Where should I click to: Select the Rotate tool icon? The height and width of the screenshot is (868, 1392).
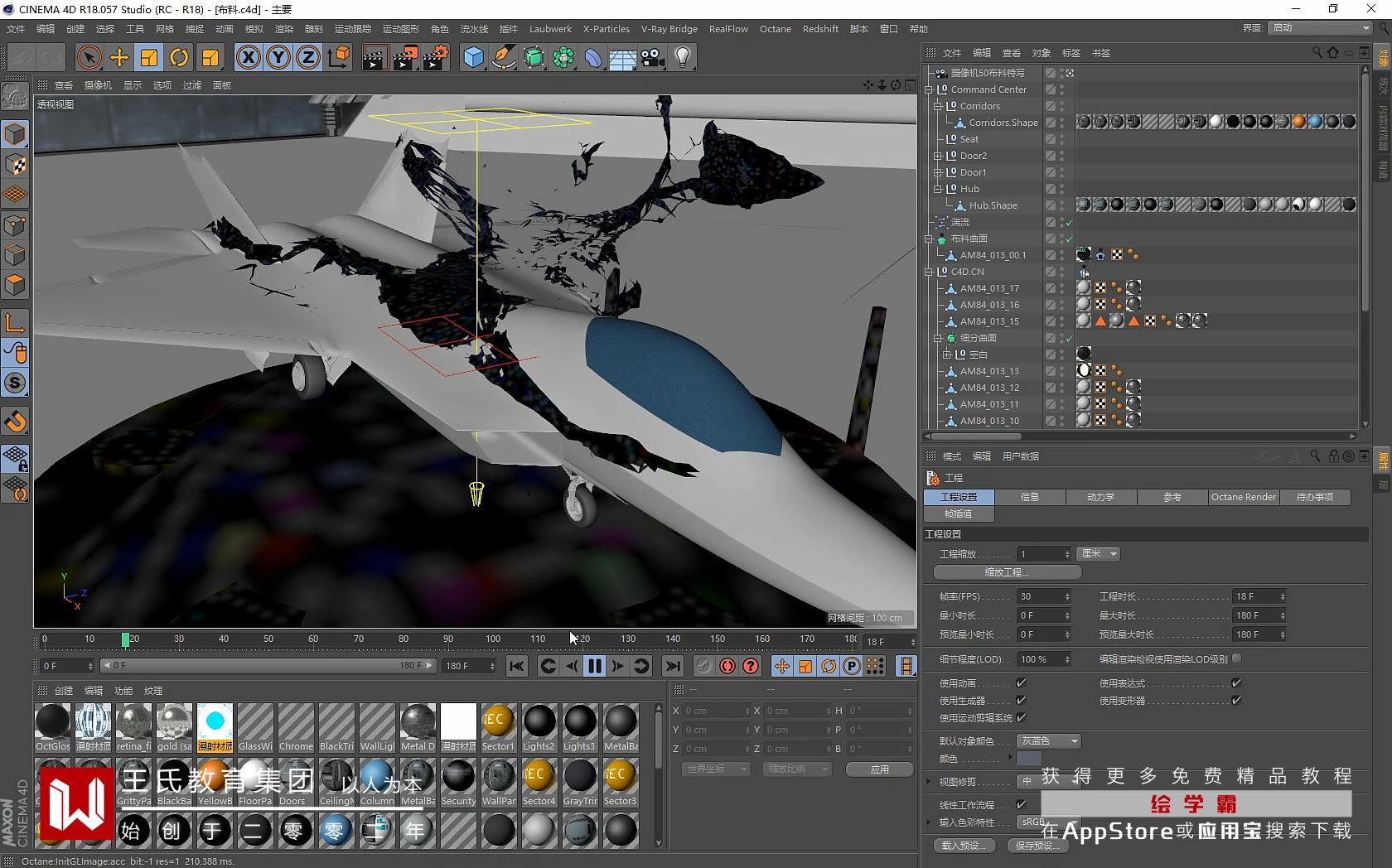click(x=179, y=57)
